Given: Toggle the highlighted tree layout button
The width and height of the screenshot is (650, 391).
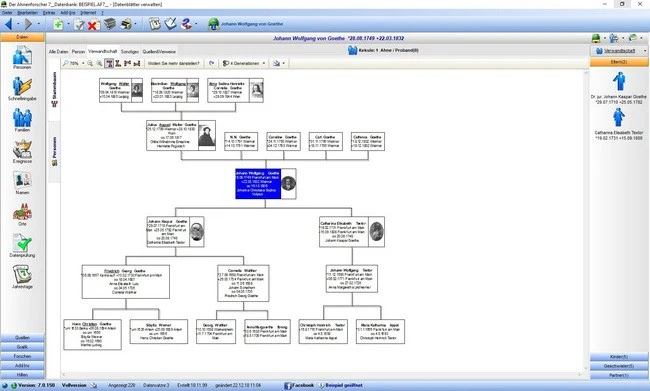Looking at the screenshot, I should coord(109,63).
